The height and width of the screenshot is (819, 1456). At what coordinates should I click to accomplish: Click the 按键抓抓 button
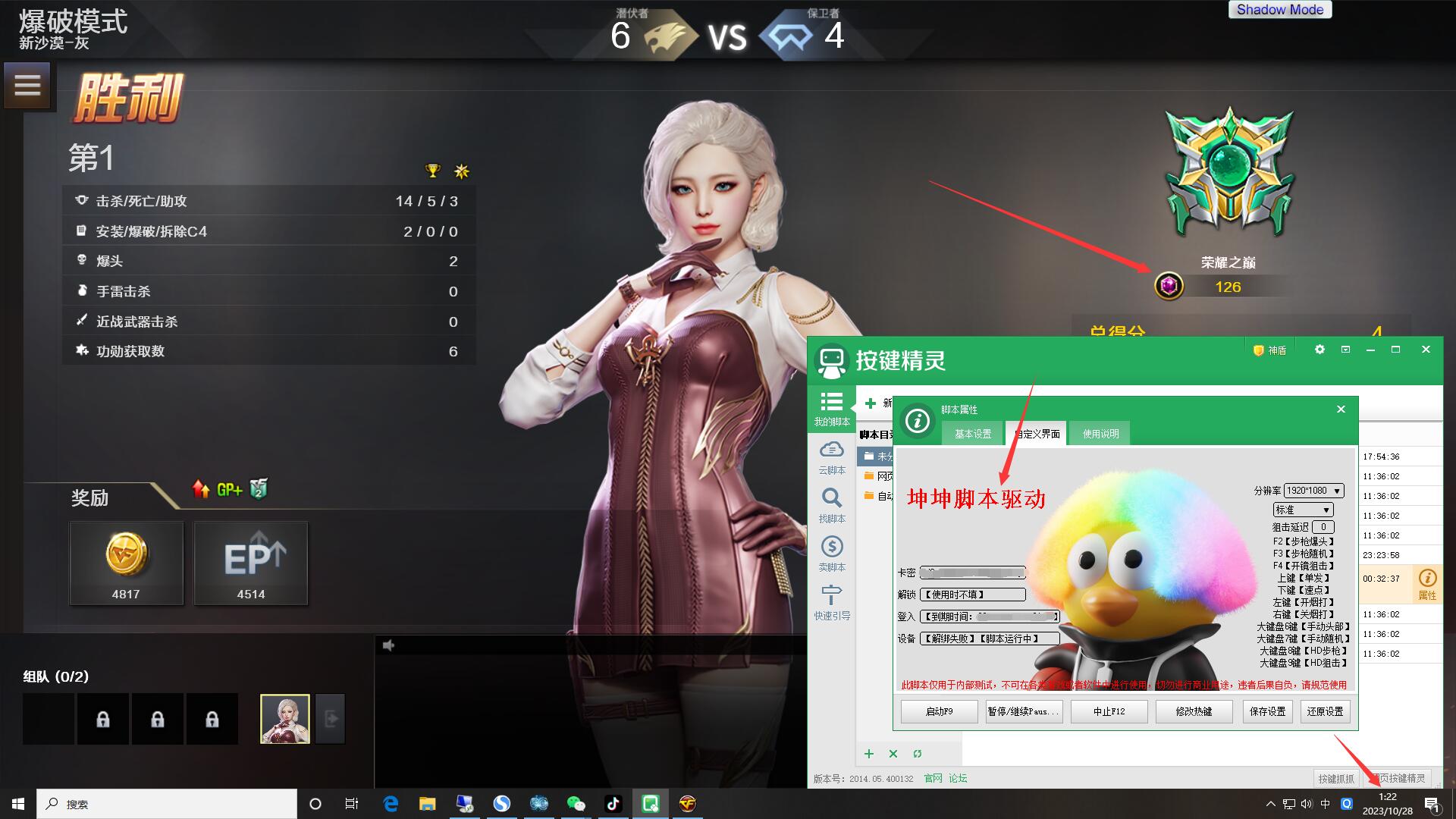(x=1336, y=778)
